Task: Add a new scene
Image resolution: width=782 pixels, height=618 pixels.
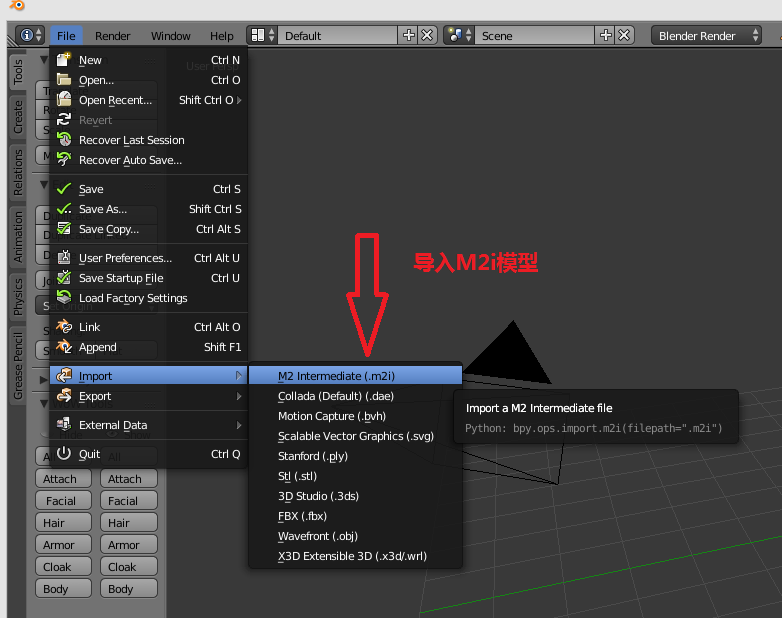Action: (605, 35)
